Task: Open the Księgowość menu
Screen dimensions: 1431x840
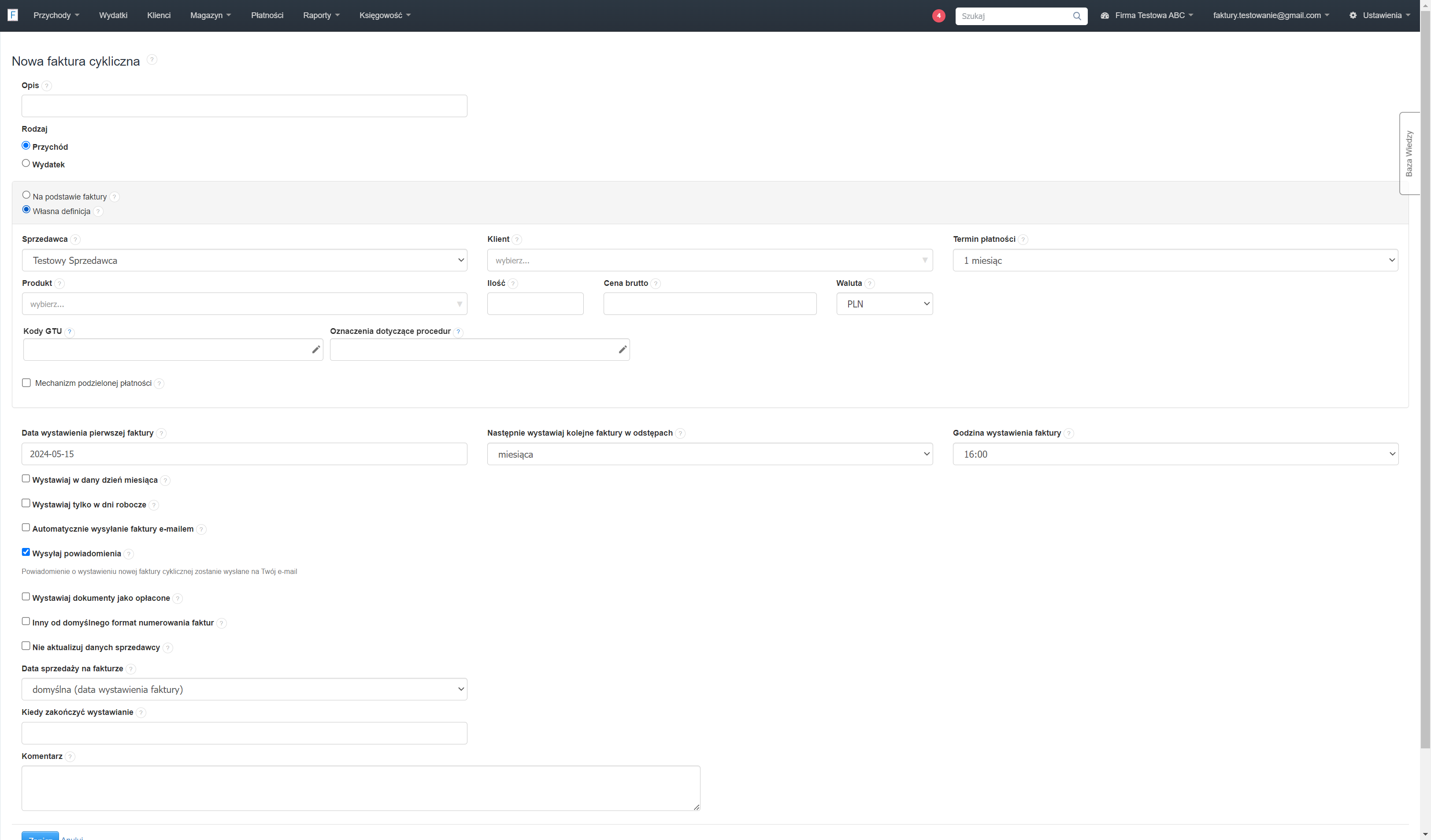Action: click(x=385, y=15)
